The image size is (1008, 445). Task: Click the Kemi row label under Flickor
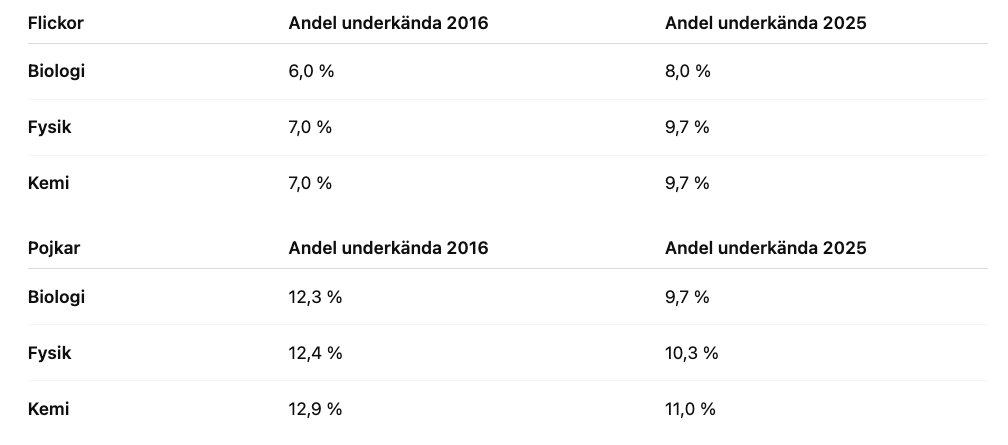pos(49,183)
